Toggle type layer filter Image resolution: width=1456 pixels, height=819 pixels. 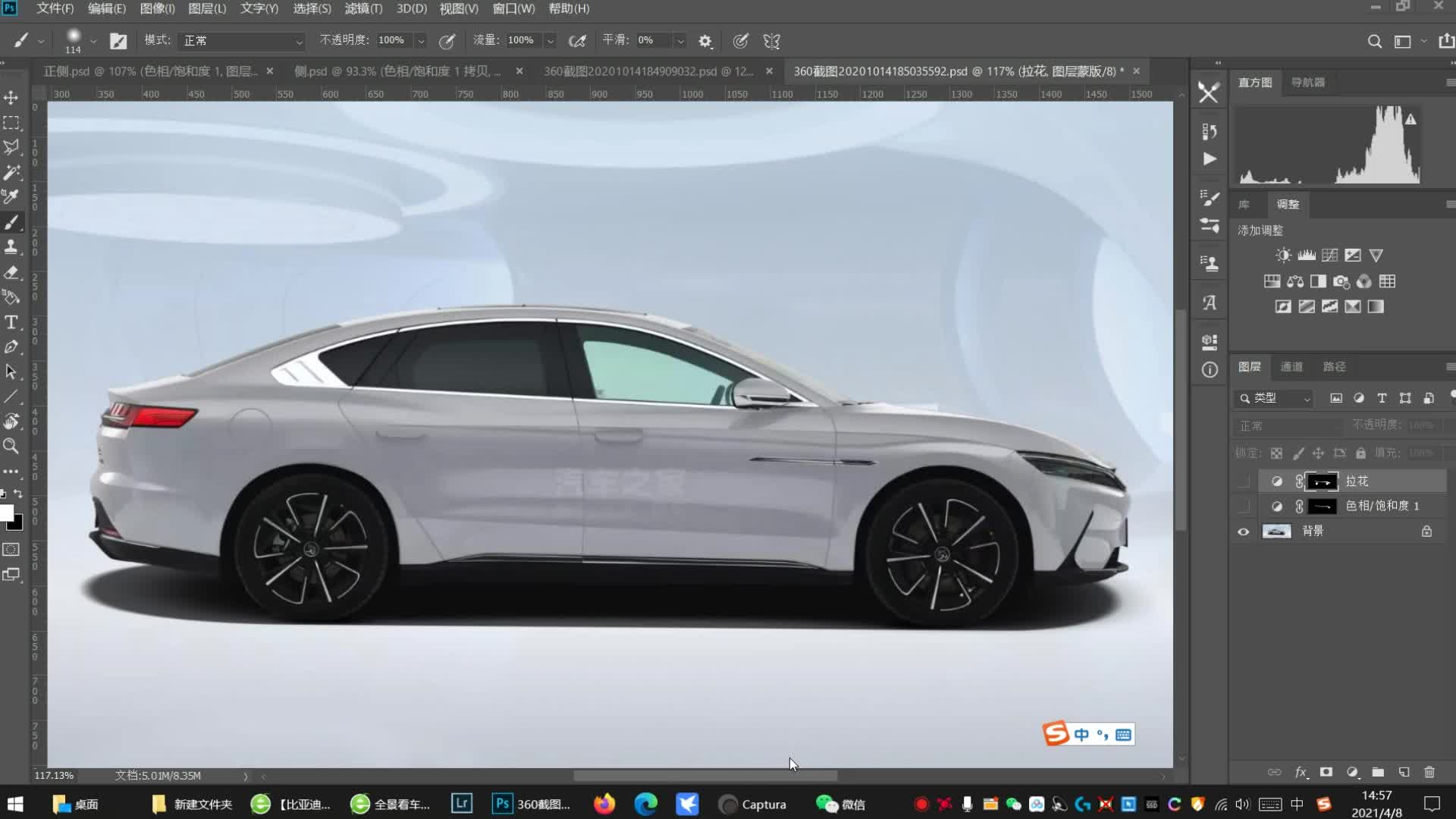tap(1382, 398)
